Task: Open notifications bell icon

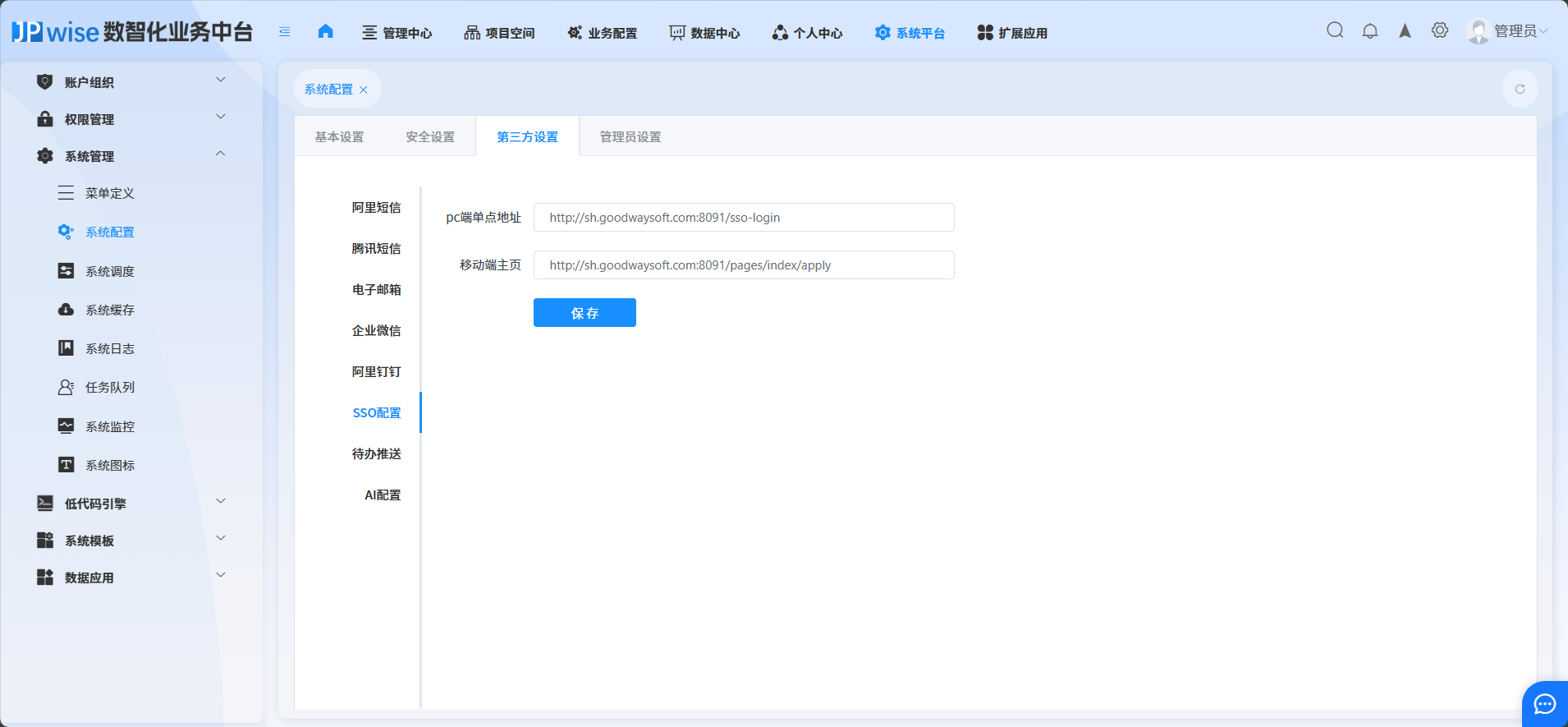Action: tap(1370, 31)
